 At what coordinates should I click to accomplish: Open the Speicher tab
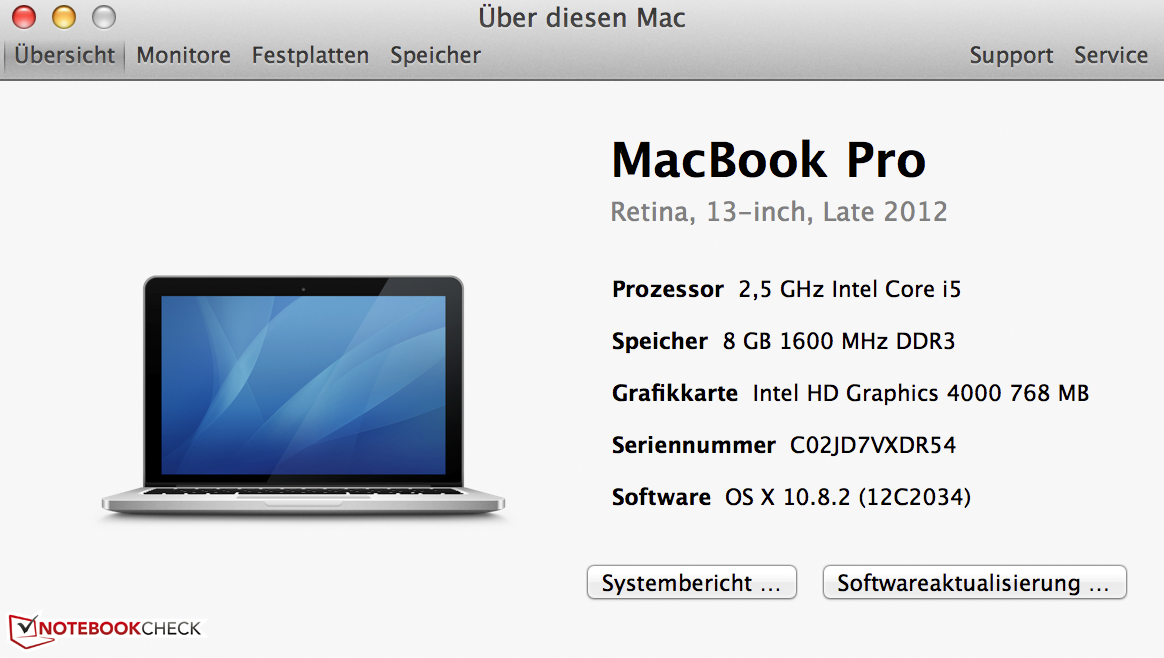[436, 55]
